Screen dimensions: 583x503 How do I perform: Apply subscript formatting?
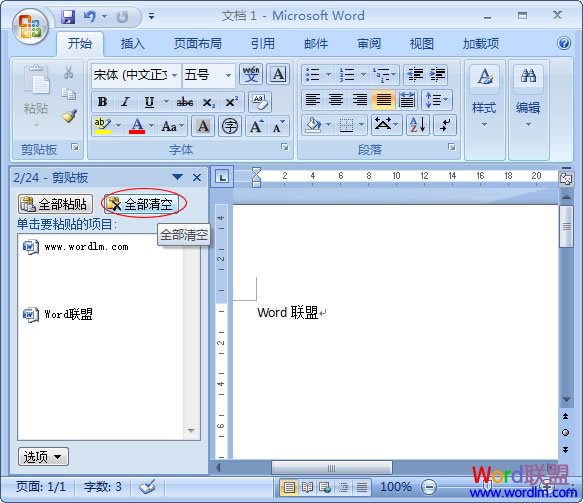(x=209, y=102)
